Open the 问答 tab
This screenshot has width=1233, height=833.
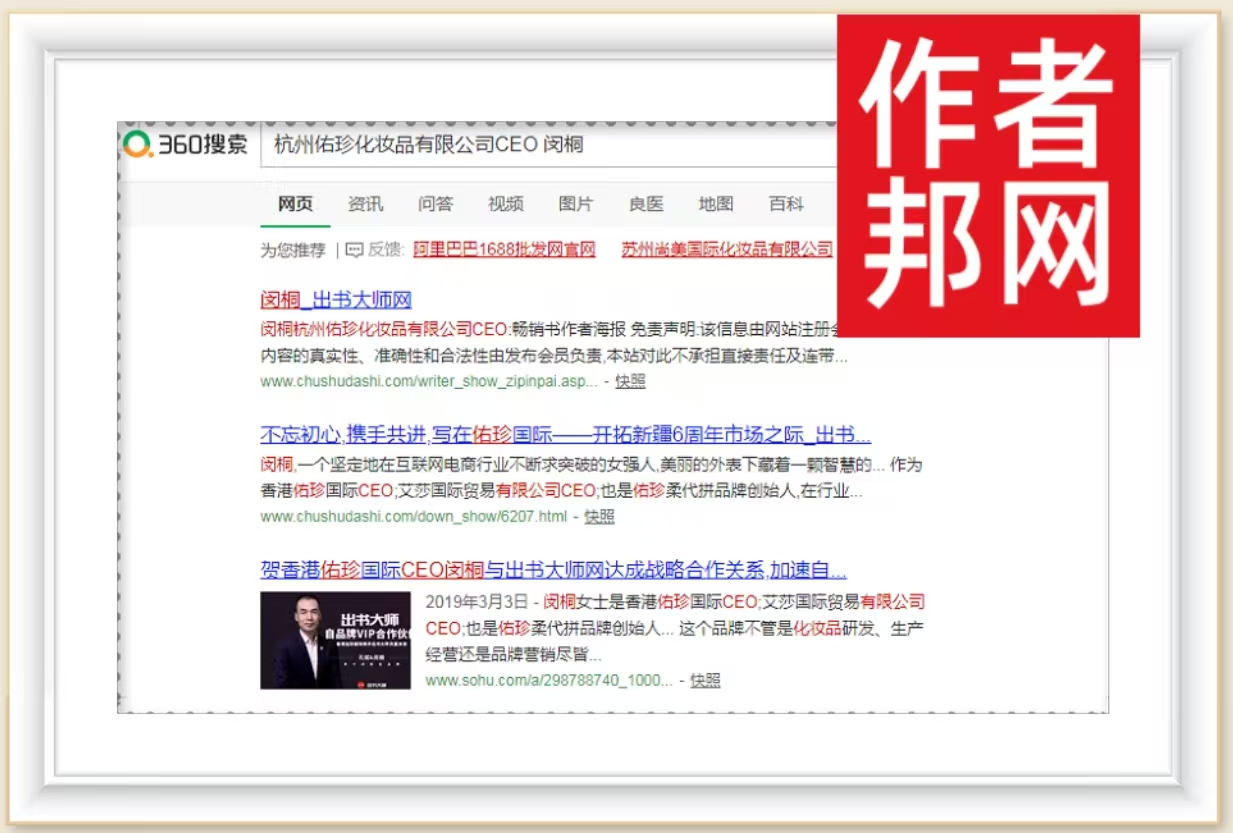pyautogui.click(x=435, y=204)
